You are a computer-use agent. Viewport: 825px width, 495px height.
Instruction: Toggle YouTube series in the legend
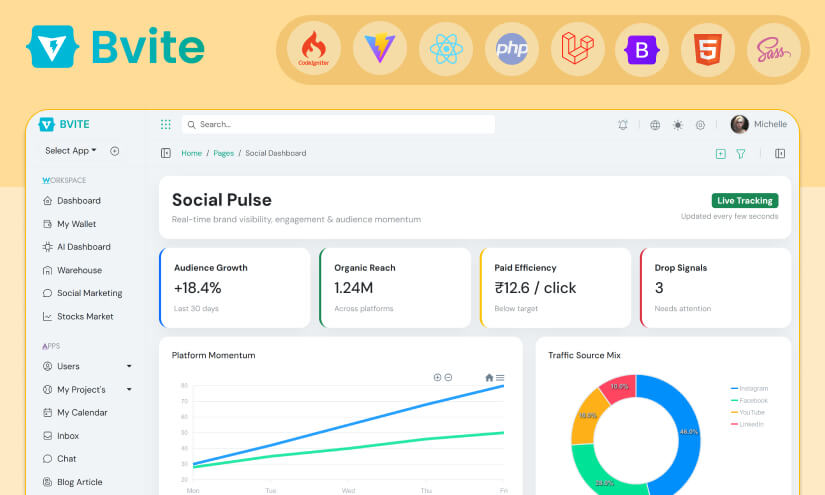748,412
